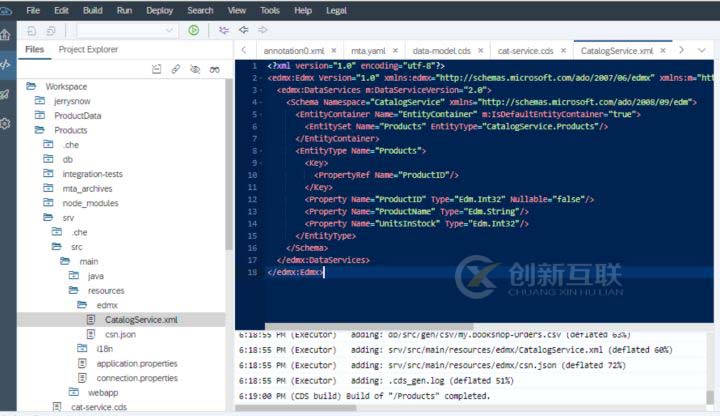Open the Deploy menu
Viewport: 720px width, 416px height.
pyautogui.click(x=159, y=10)
